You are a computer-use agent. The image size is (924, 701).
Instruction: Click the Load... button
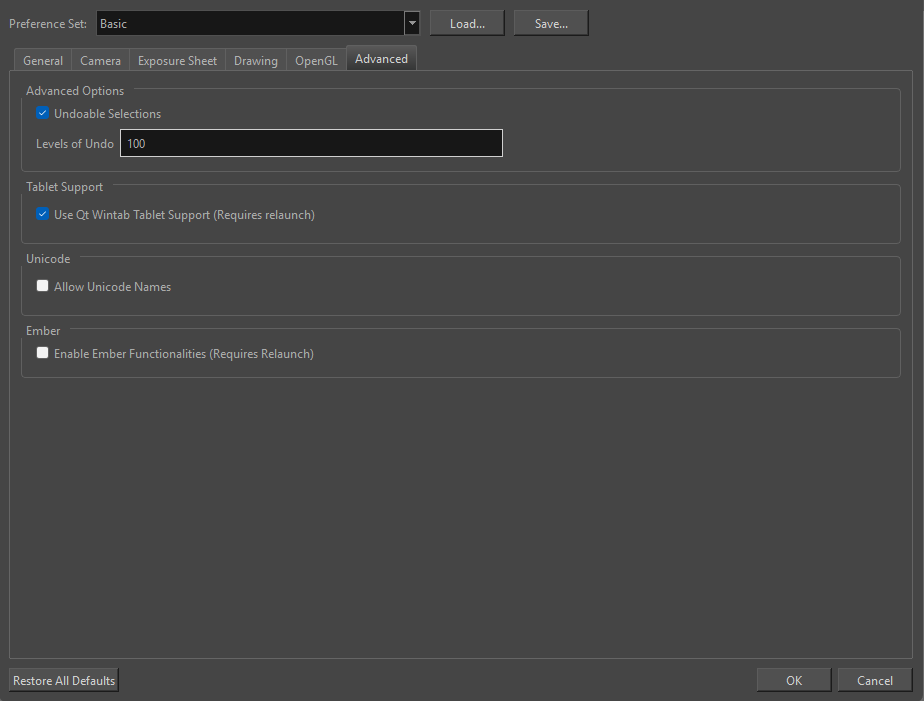[467, 24]
